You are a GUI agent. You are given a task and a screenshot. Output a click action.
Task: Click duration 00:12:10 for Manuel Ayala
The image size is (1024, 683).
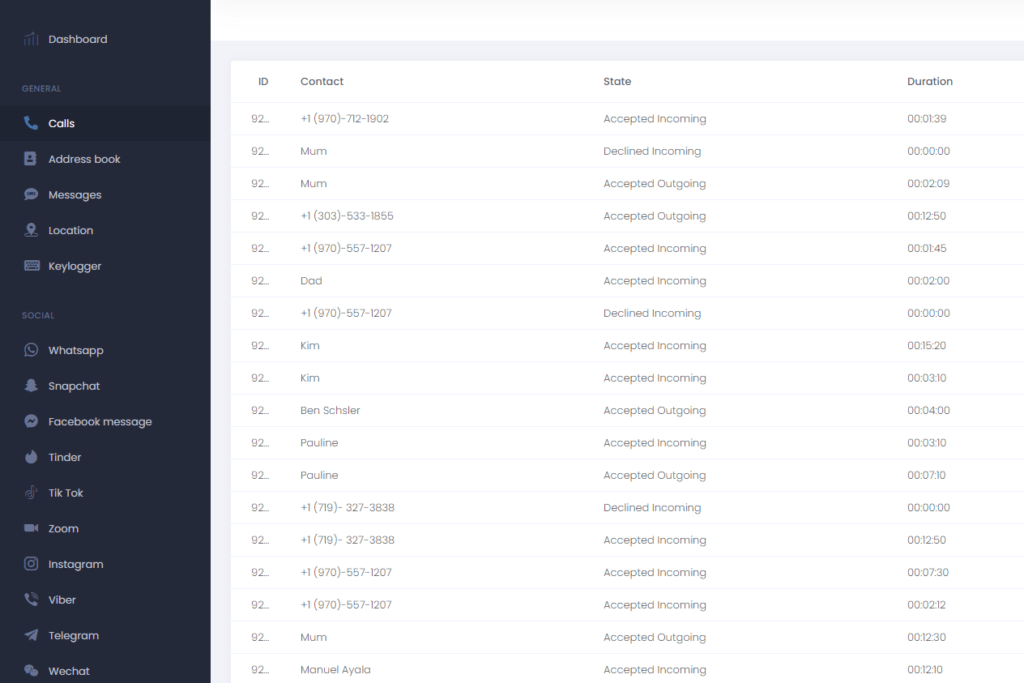tap(925, 669)
